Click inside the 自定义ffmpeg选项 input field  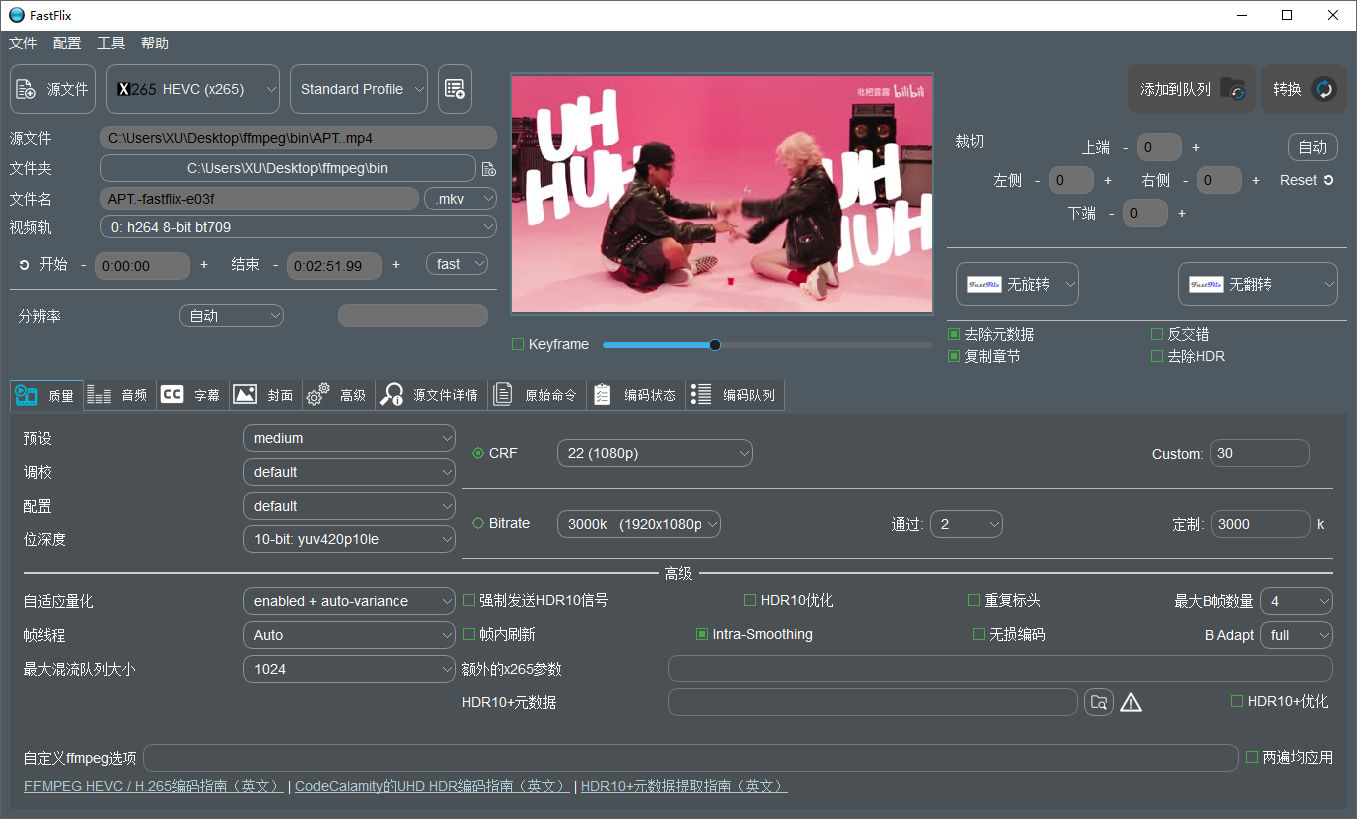(690, 757)
